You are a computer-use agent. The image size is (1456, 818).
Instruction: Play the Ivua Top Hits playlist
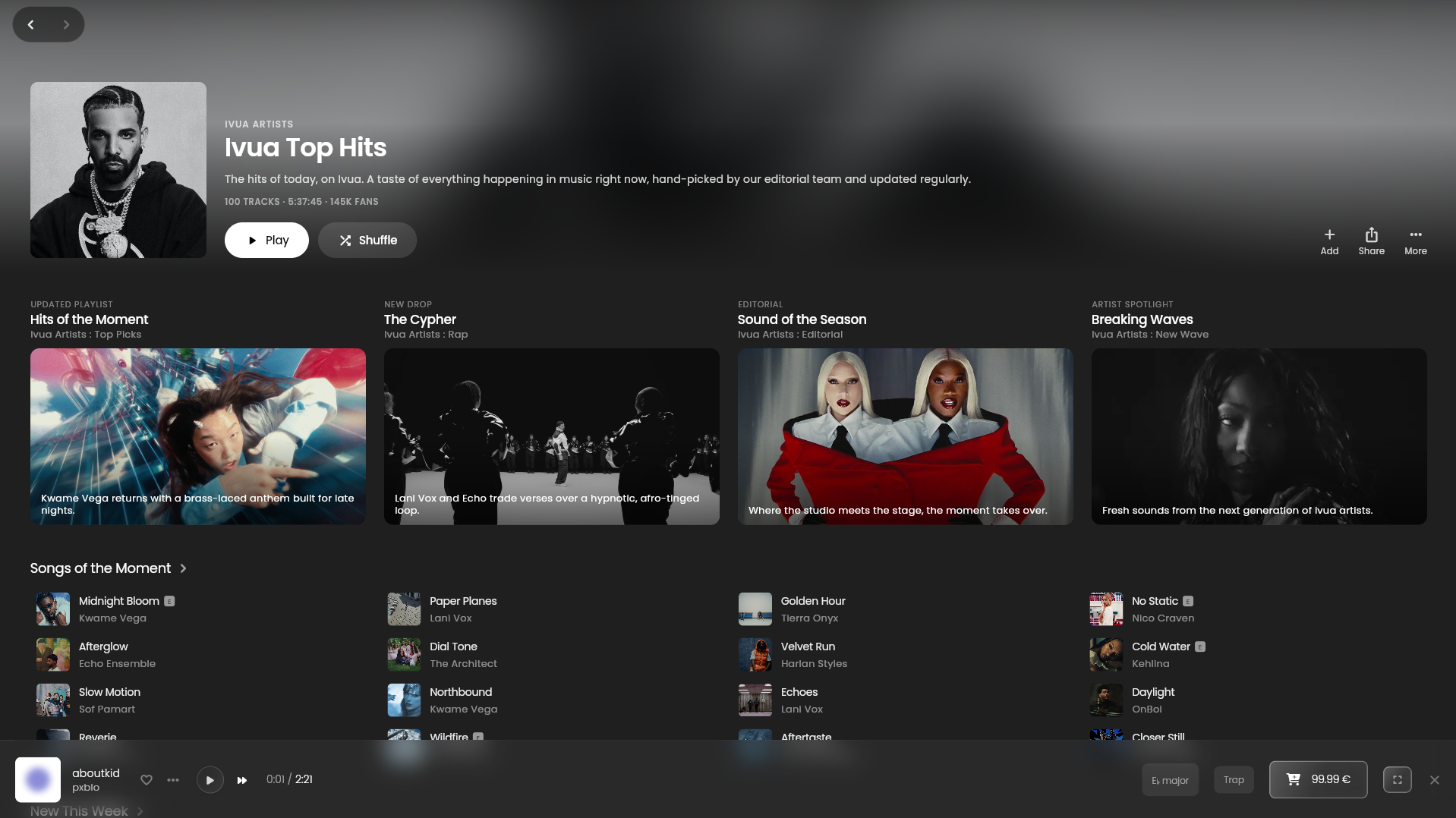click(266, 240)
